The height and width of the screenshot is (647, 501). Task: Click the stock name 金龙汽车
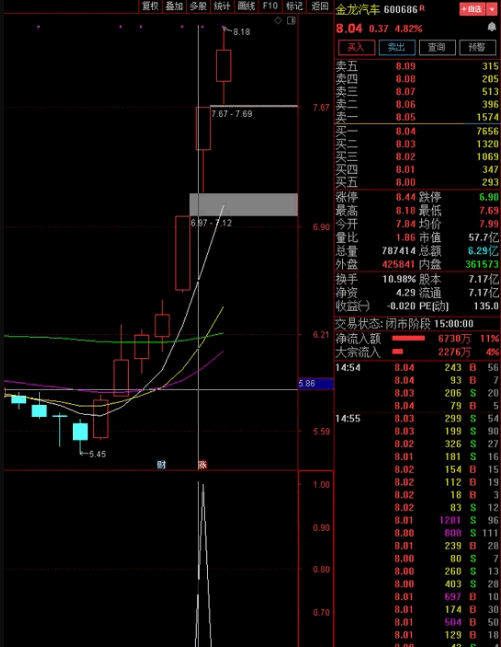pyautogui.click(x=357, y=9)
